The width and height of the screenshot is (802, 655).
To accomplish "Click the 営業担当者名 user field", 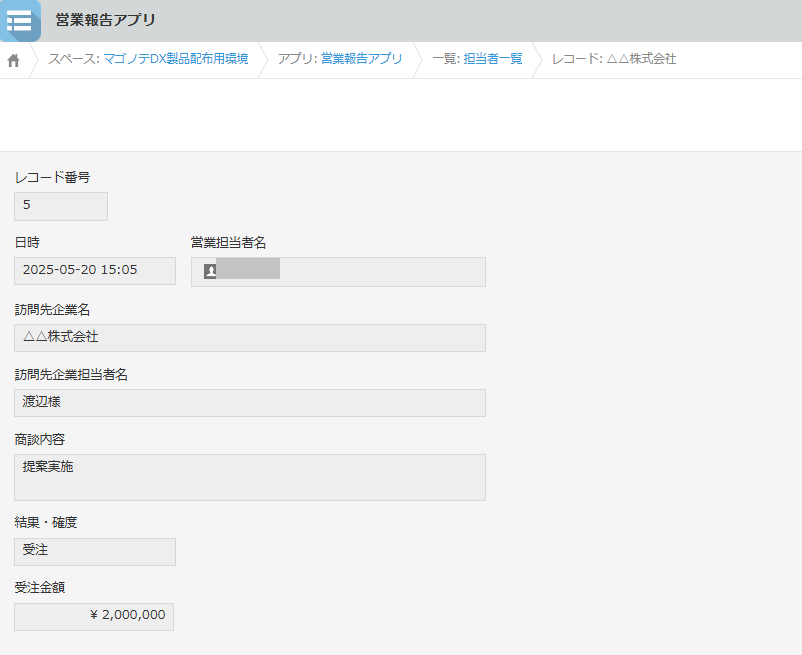I will (x=339, y=272).
